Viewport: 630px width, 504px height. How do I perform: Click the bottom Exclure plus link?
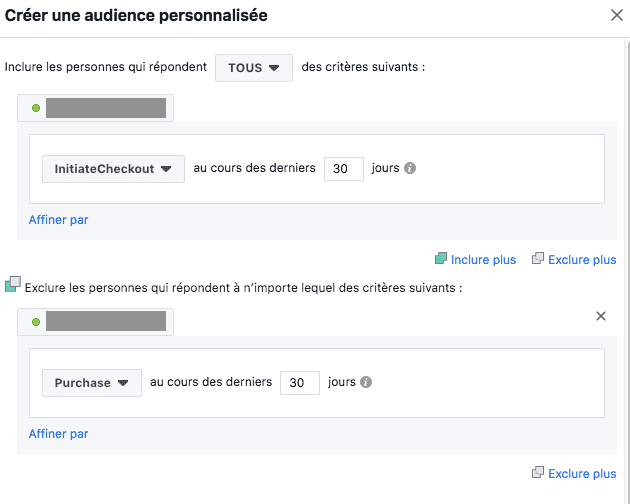coord(582,474)
